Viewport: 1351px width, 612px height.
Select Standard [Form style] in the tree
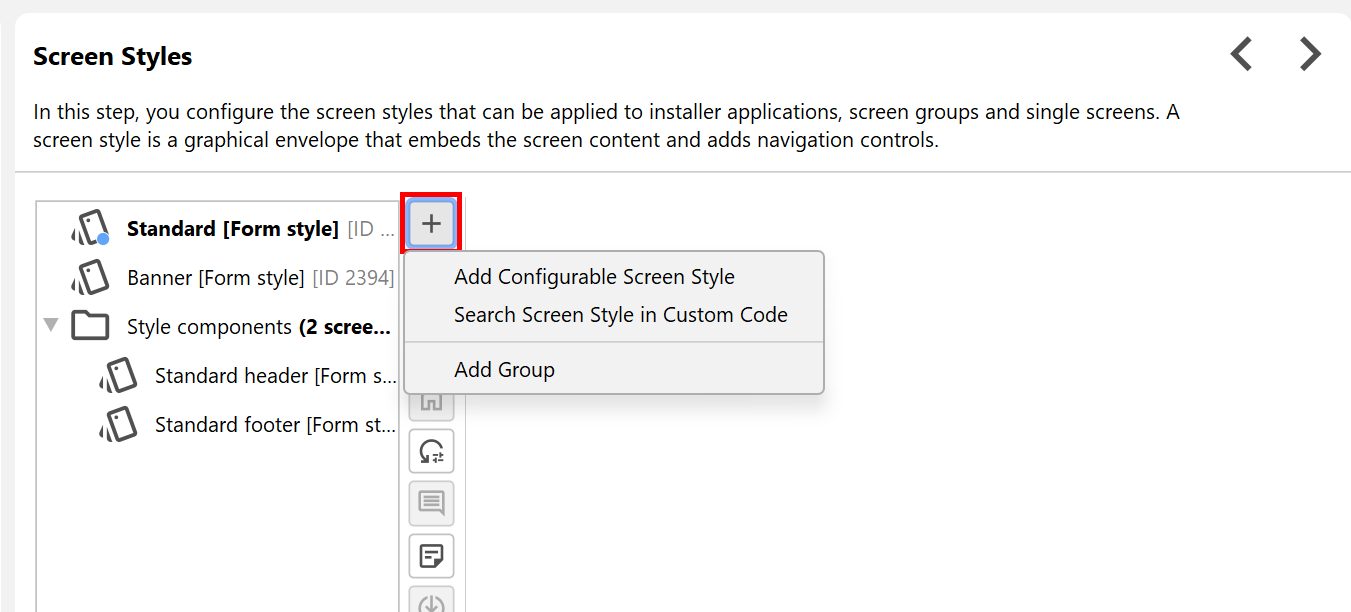[232, 229]
